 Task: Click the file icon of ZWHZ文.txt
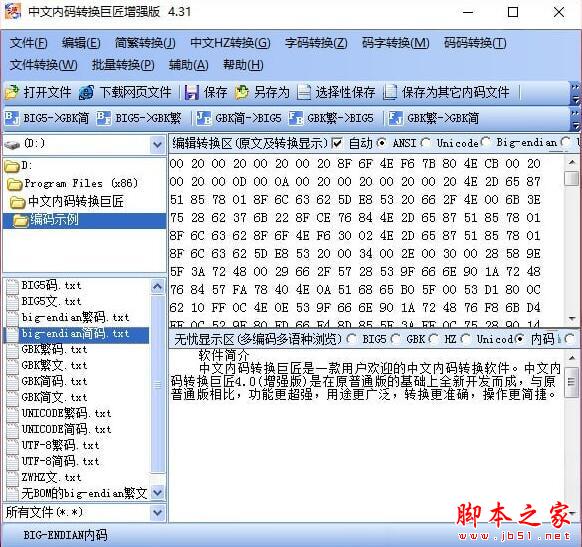point(13,478)
